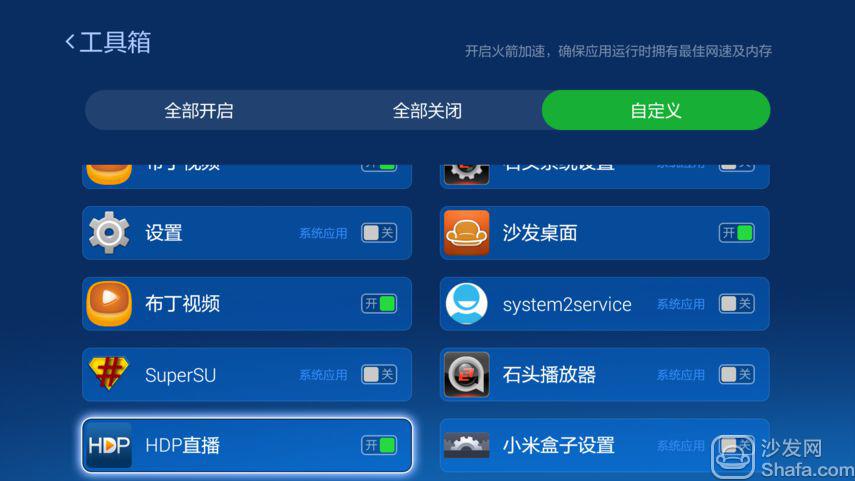Enable the system2service switch
855x481 pixels.
737,304
